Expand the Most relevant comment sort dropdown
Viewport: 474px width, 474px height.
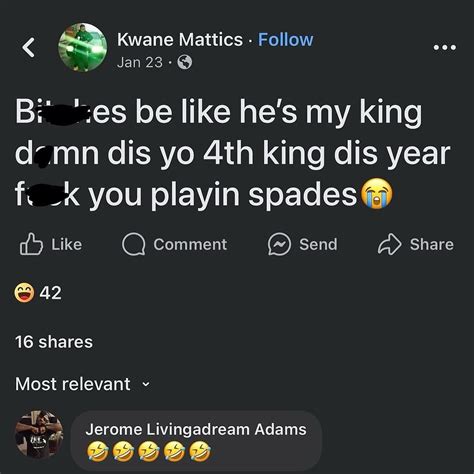click(x=83, y=384)
